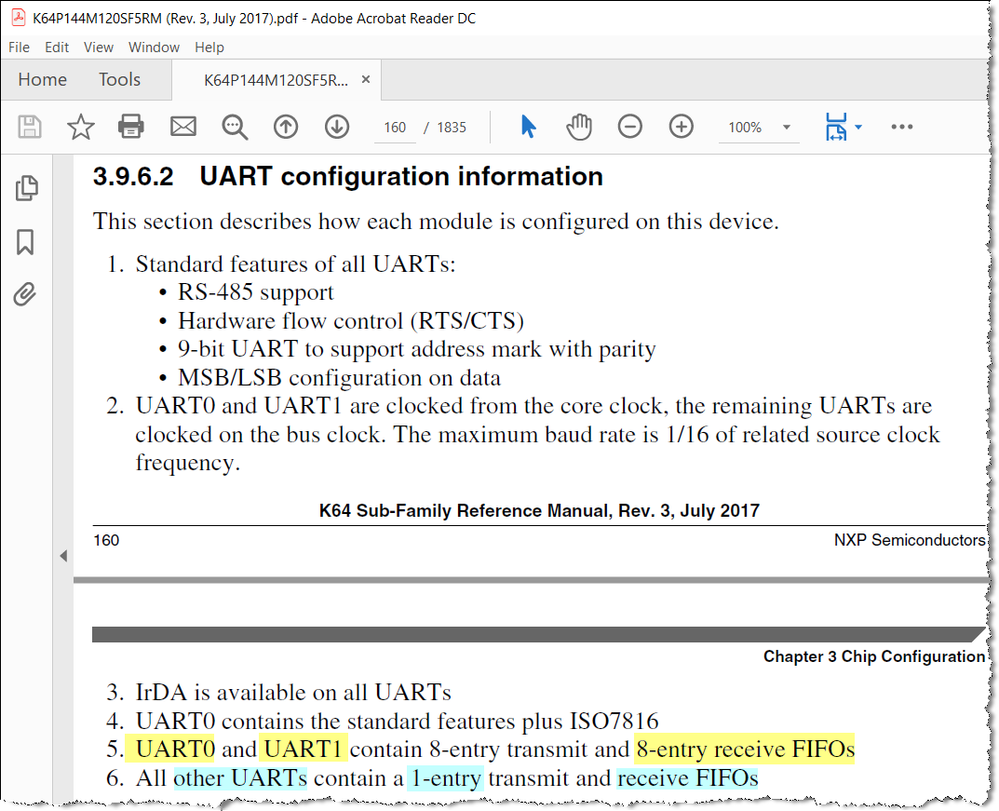Viewport: 999px width, 811px height.
Task: Go to previous page arrow
Action: click(285, 127)
